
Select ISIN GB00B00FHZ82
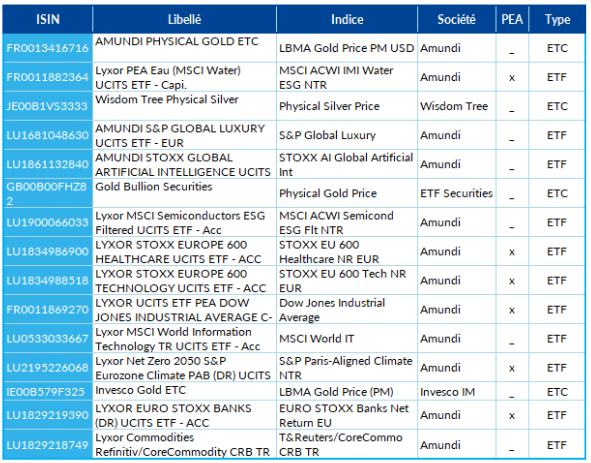tap(47, 193)
